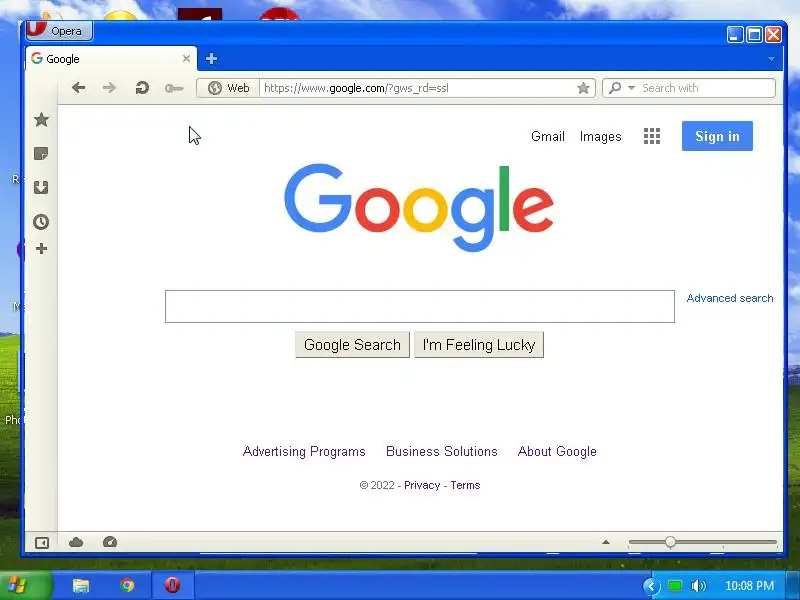The image size is (800, 600).
Task: Focus the address bar URL field
Action: tap(418, 88)
